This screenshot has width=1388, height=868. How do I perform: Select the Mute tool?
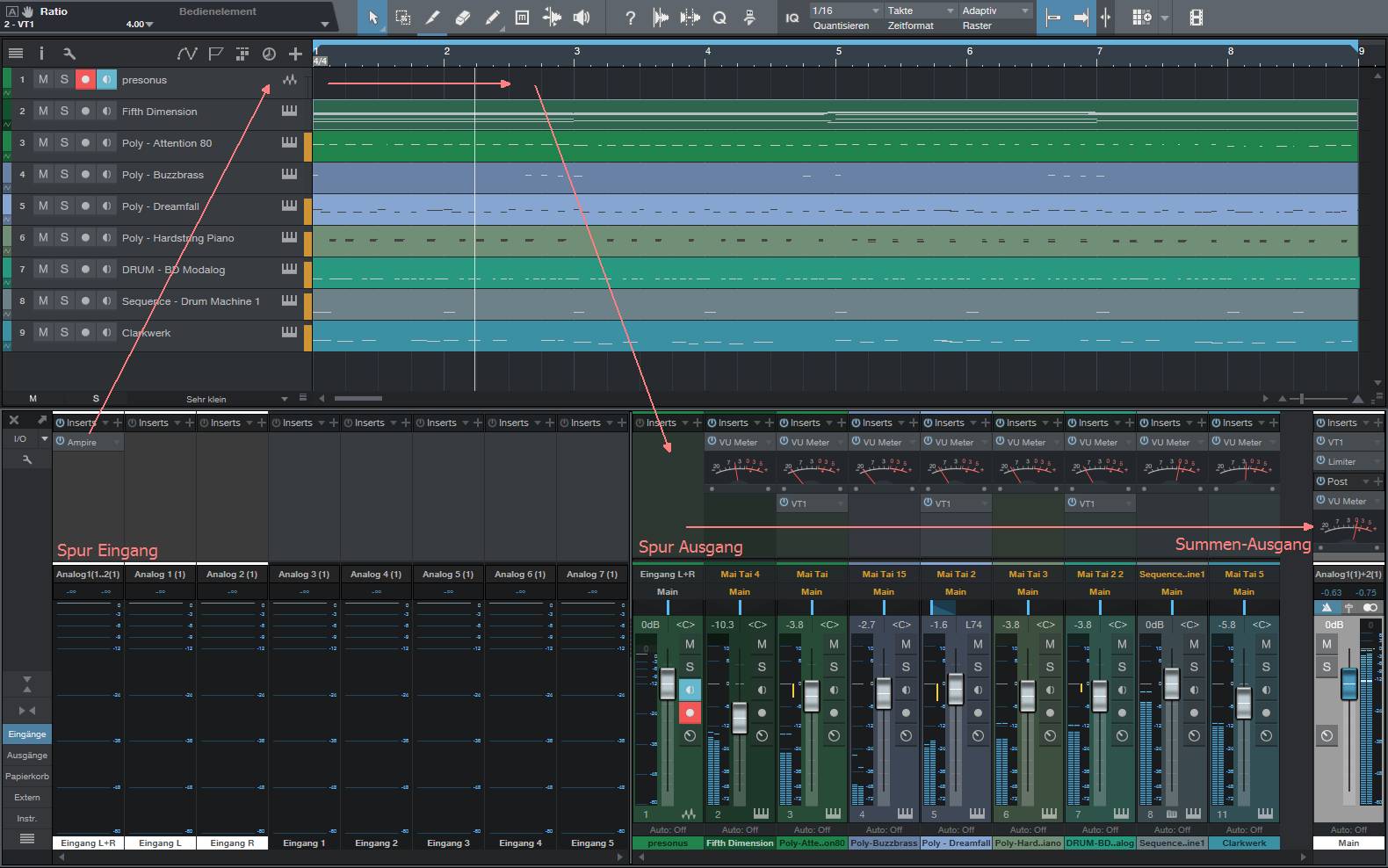[522, 17]
